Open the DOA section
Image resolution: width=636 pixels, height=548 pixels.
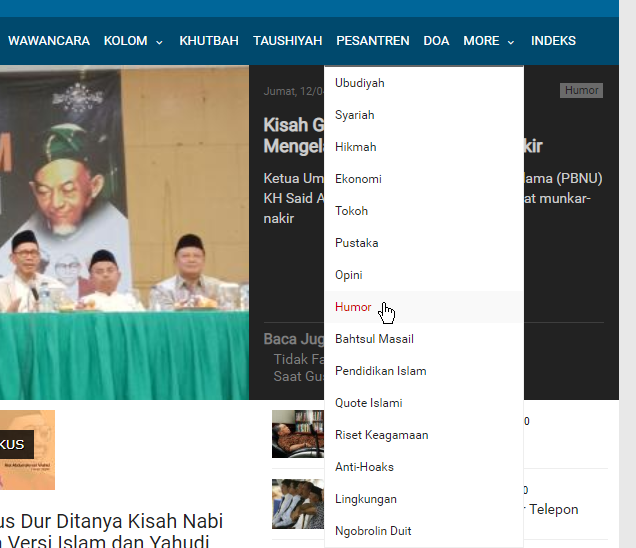point(436,41)
